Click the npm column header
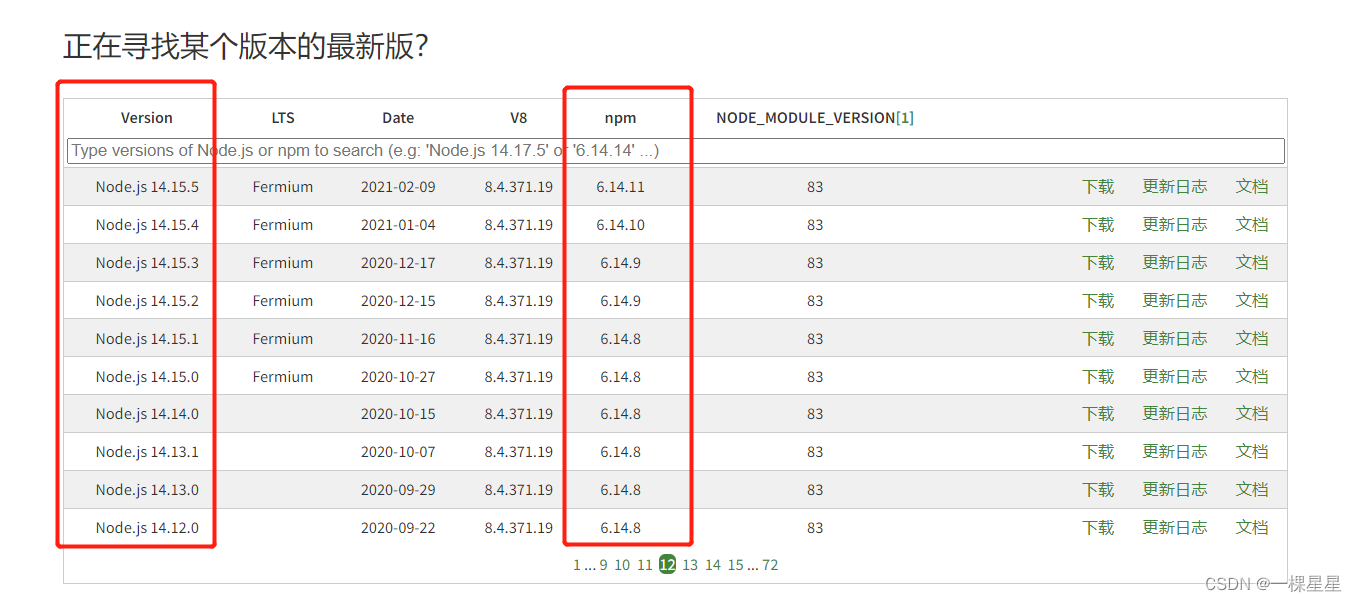Screen dimensions: 1357x602 point(620,118)
